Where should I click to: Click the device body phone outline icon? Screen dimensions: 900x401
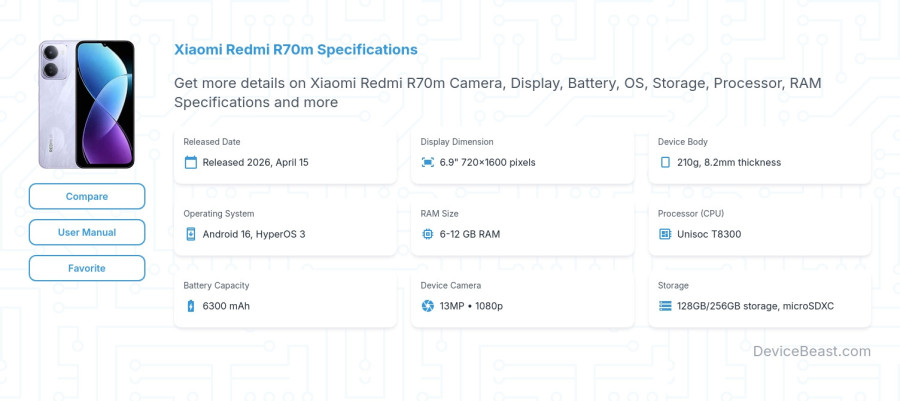click(665, 162)
